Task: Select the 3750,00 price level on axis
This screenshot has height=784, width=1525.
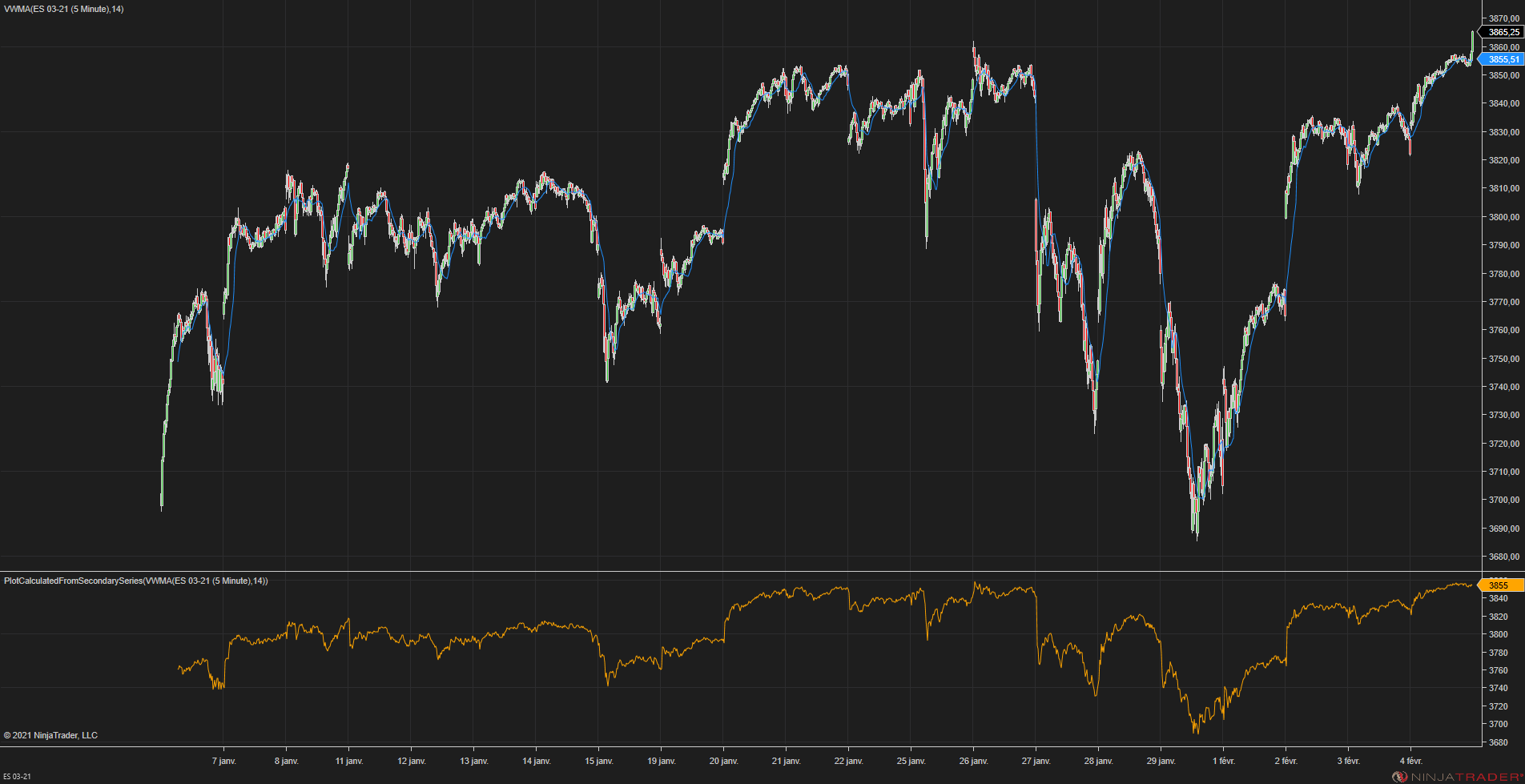Action: (x=1504, y=359)
